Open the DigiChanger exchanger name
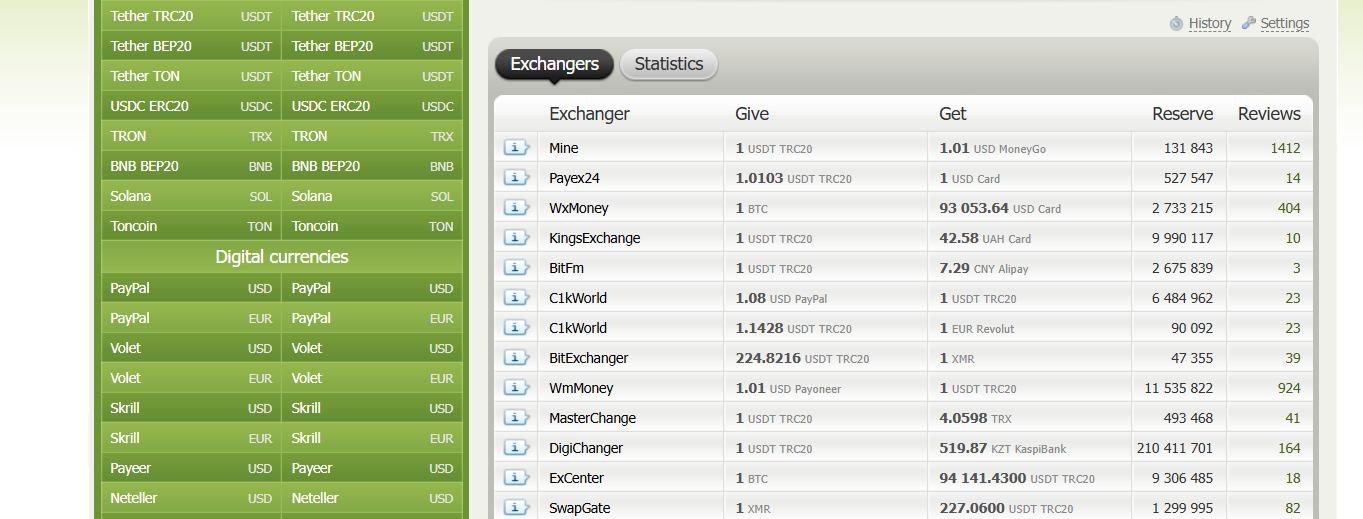Image resolution: width=1363 pixels, height=519 pixels. (586, 448)
